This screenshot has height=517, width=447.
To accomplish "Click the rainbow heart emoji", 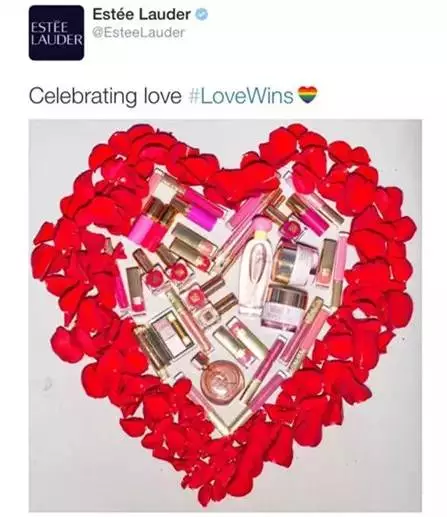I will coord(307,95).
